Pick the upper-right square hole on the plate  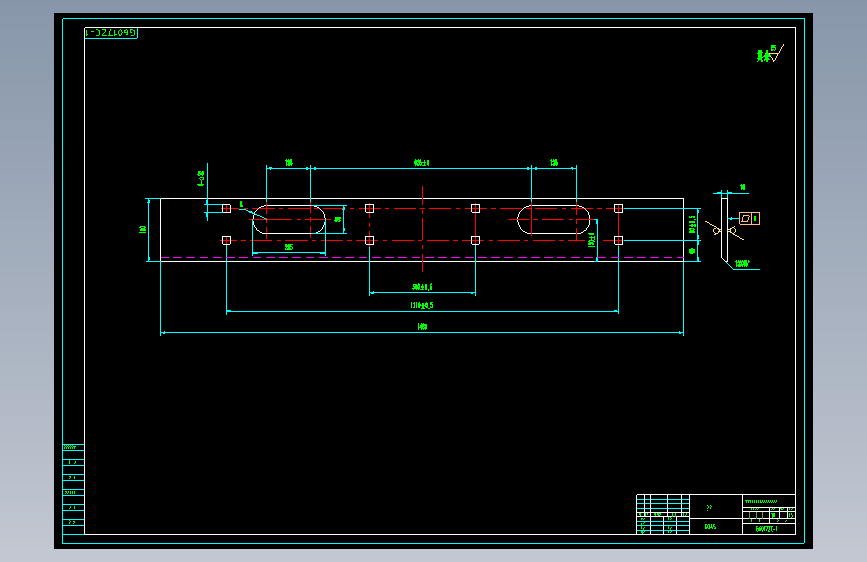point(618,209)
